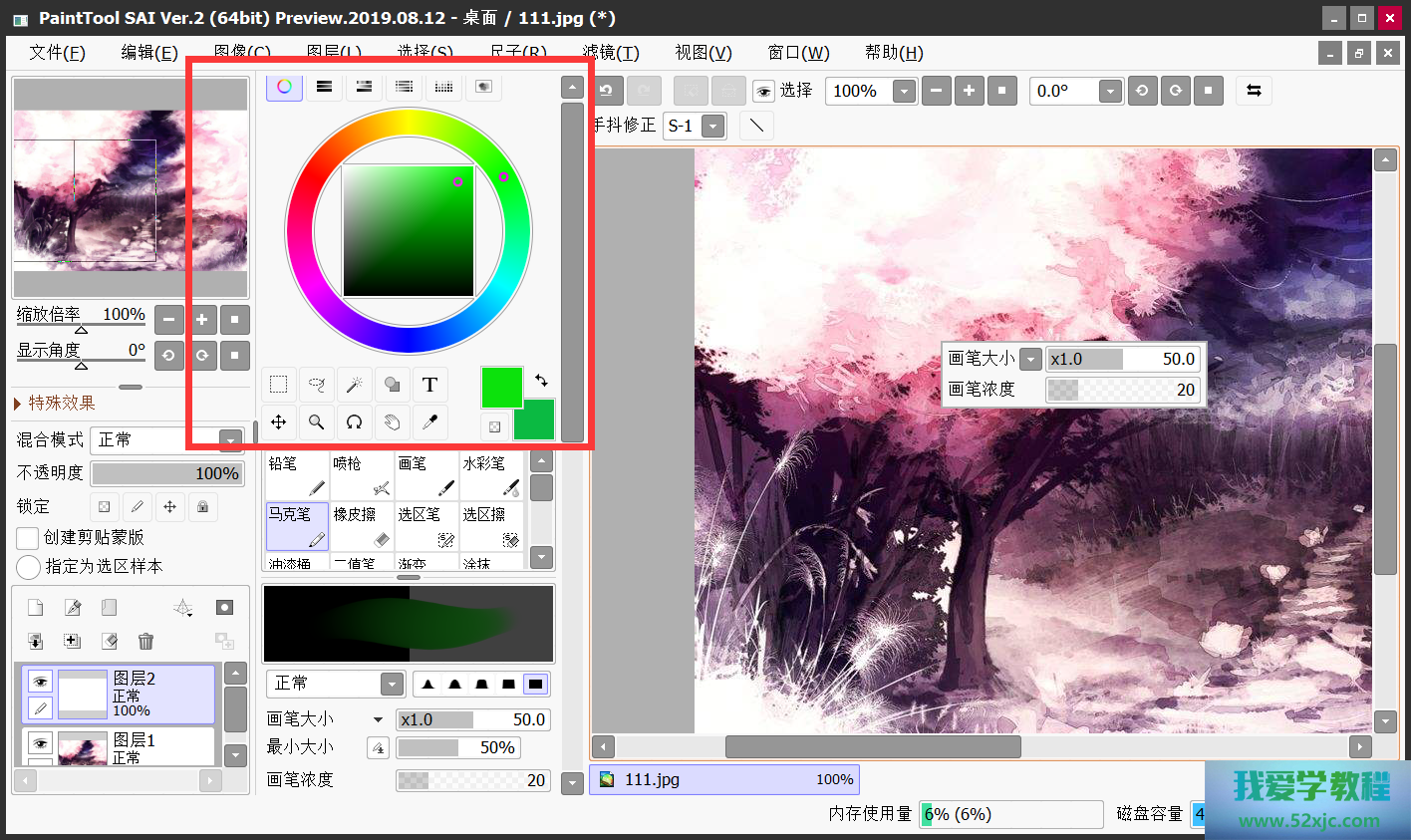Open the 文件(F) menu
Viewport: 1411px width, 840px height.
point(57,53)
